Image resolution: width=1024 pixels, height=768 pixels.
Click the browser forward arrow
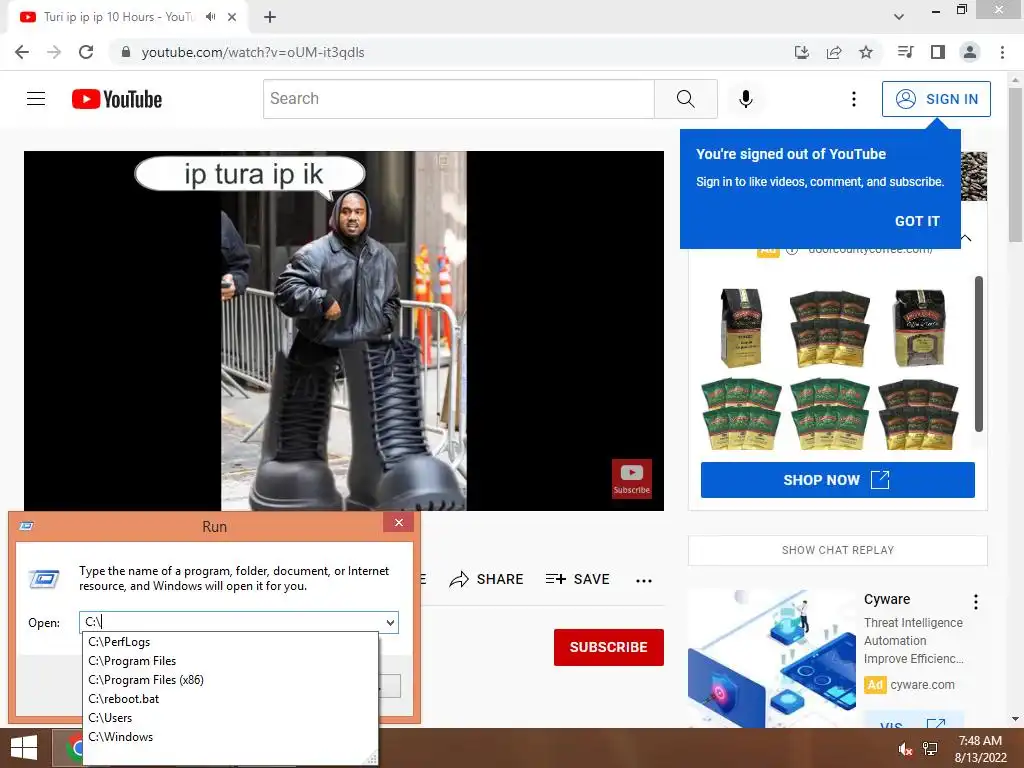pos(54,52)
